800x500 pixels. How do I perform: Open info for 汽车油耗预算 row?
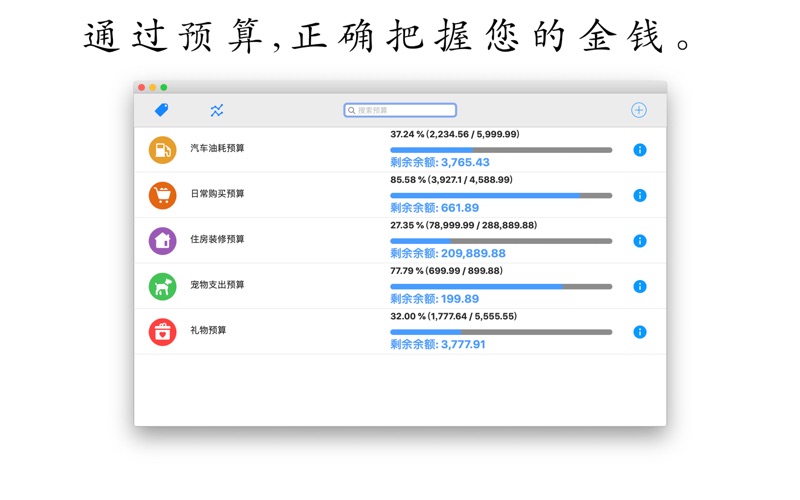640,150
